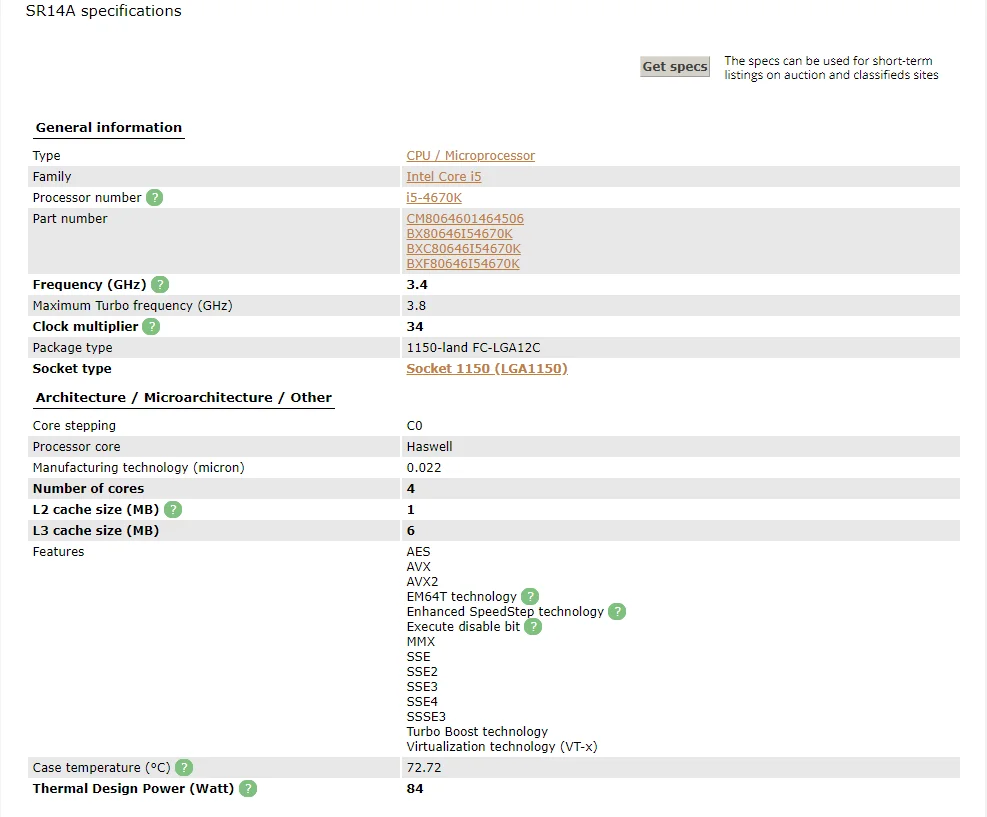Click the General information section heading
This screenshot has width=987, height=817.
pos(109,128)
